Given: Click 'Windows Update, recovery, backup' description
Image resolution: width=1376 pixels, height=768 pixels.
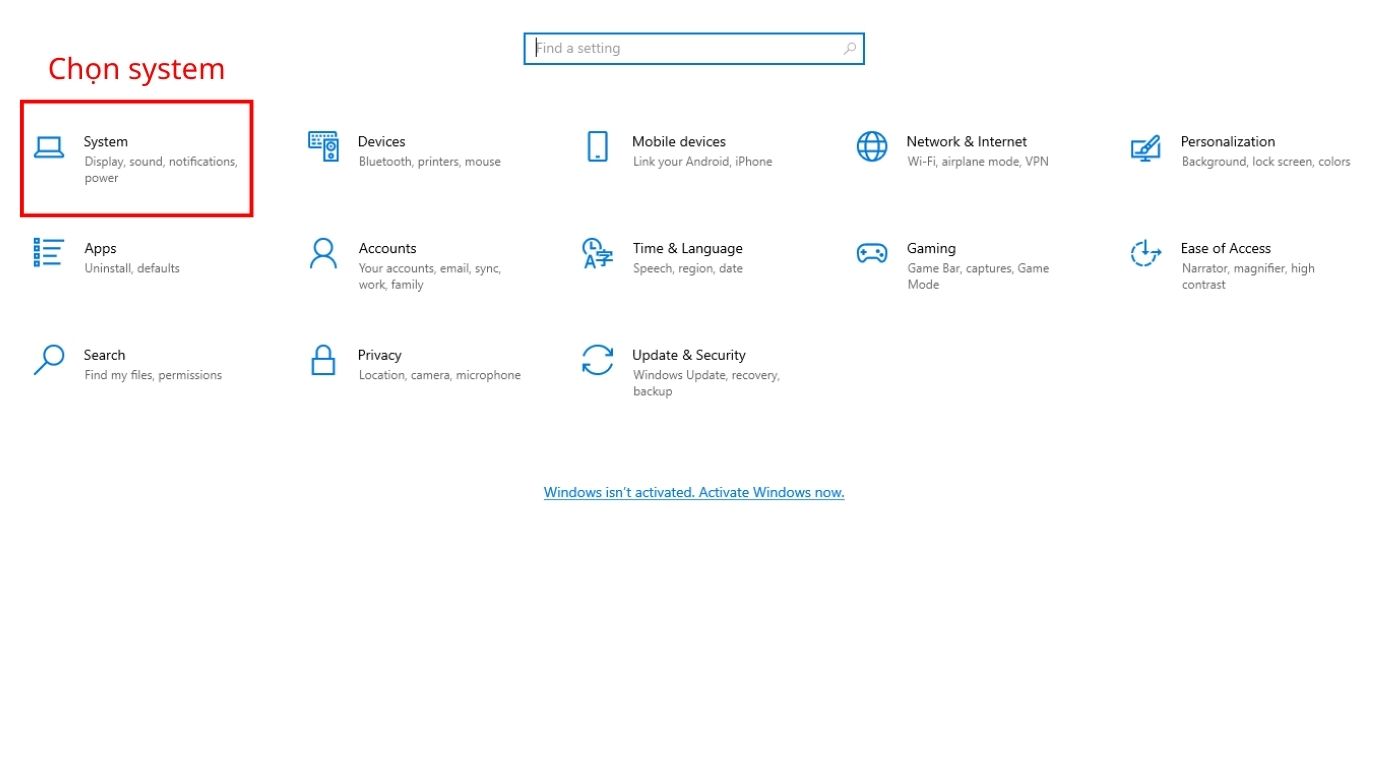Looking at the screenshot, I should coord(706,383).
